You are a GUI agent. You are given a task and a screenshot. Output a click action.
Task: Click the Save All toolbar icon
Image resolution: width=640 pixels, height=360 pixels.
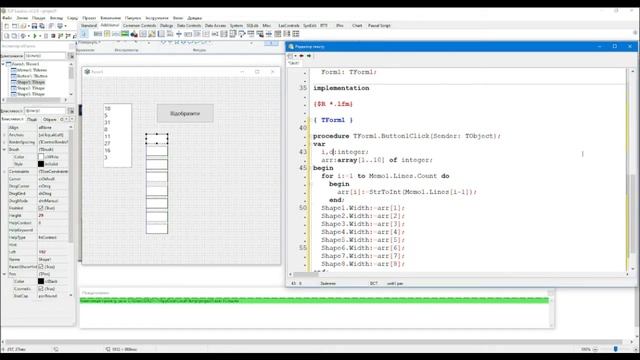point(42,26)
